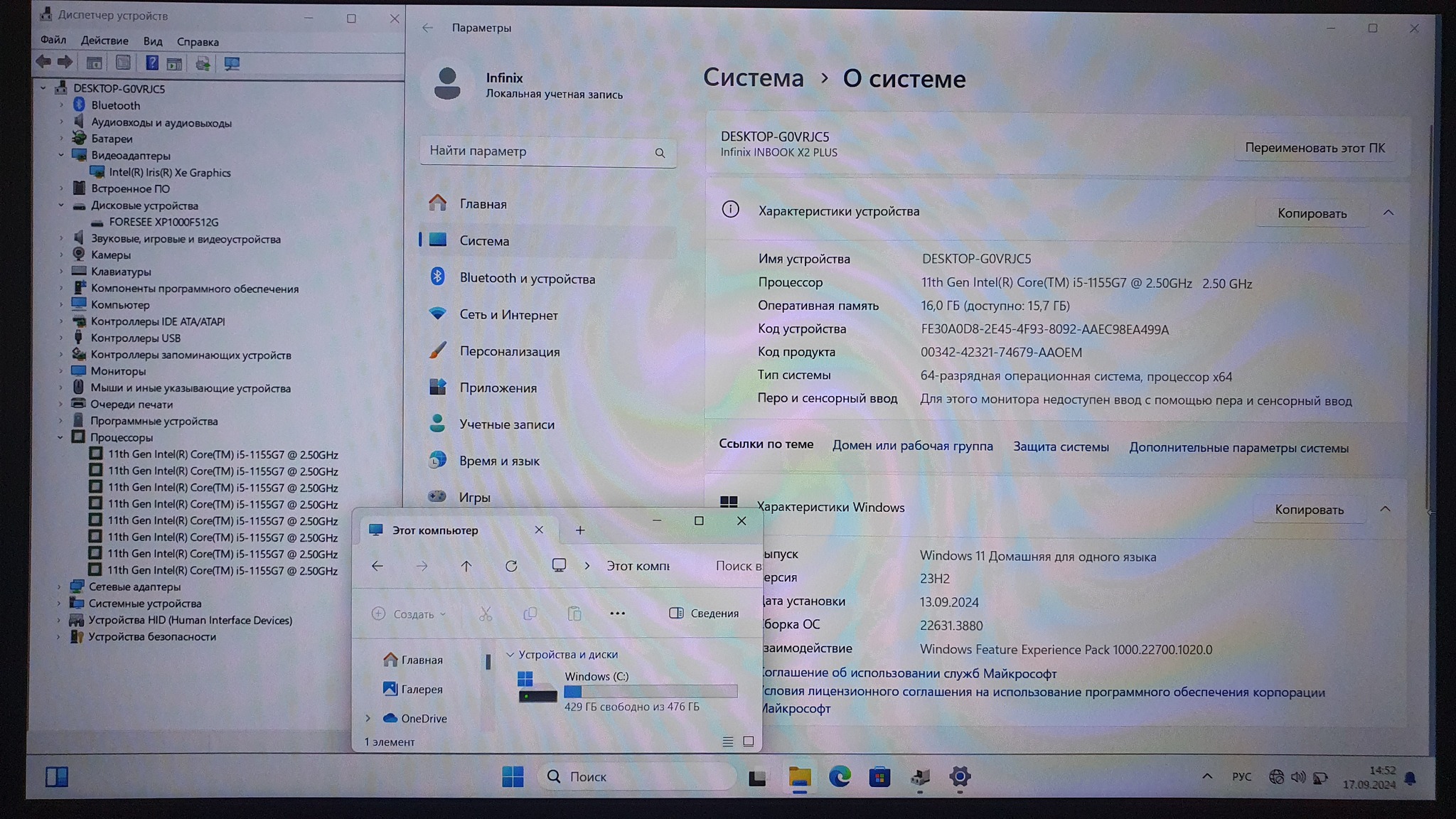1456x819 pixels.
Task: Collapse the Процессоры tree node
Action: (60, 438)
